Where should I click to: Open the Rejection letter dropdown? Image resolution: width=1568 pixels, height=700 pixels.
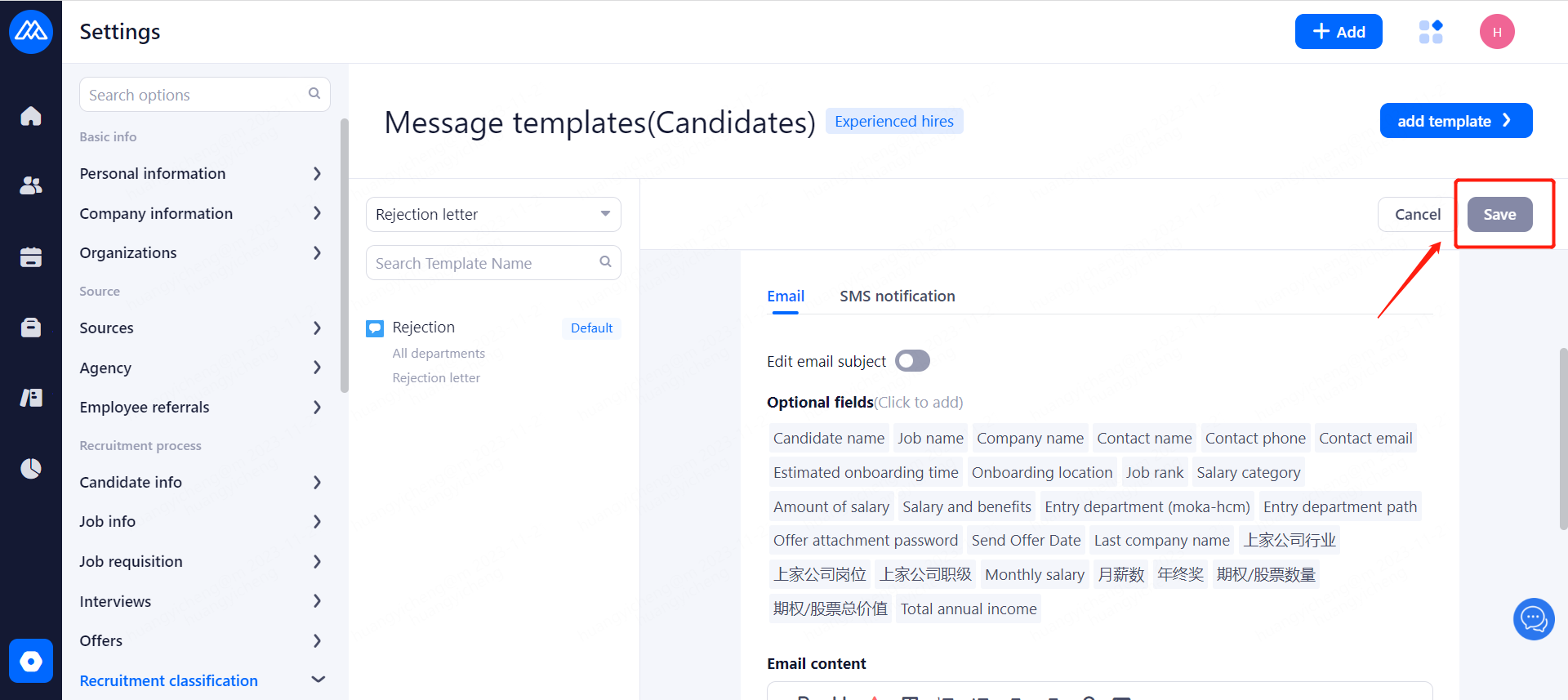493,215
